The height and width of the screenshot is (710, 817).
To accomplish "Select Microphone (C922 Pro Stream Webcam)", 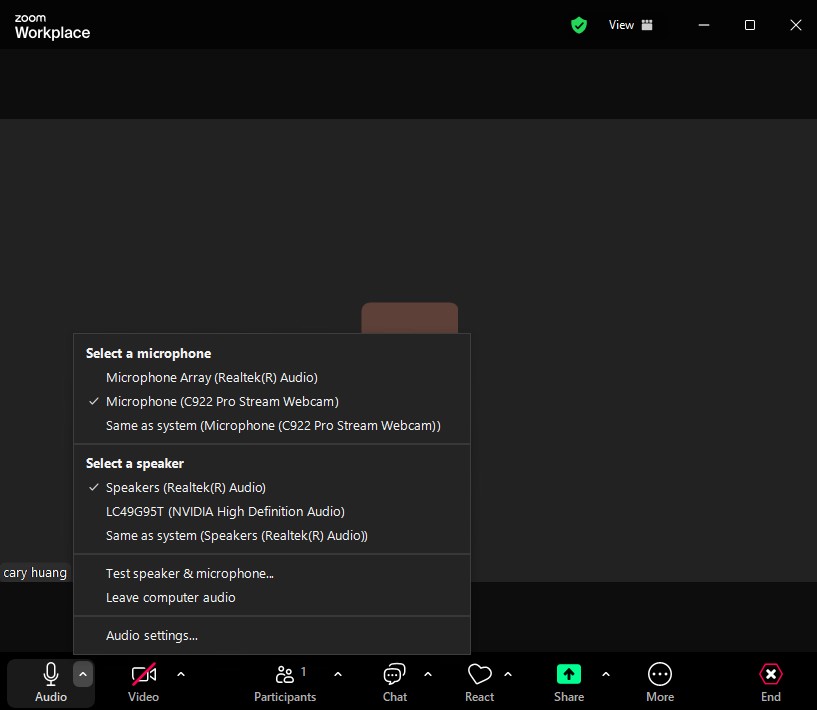I will pos(222,402).
